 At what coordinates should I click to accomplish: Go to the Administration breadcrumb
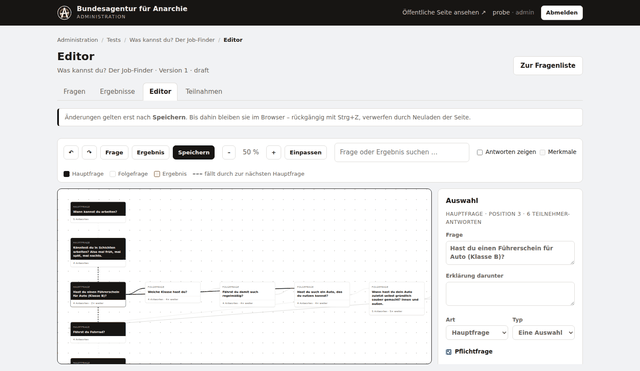pyautogui.click(x=78, y=40)
